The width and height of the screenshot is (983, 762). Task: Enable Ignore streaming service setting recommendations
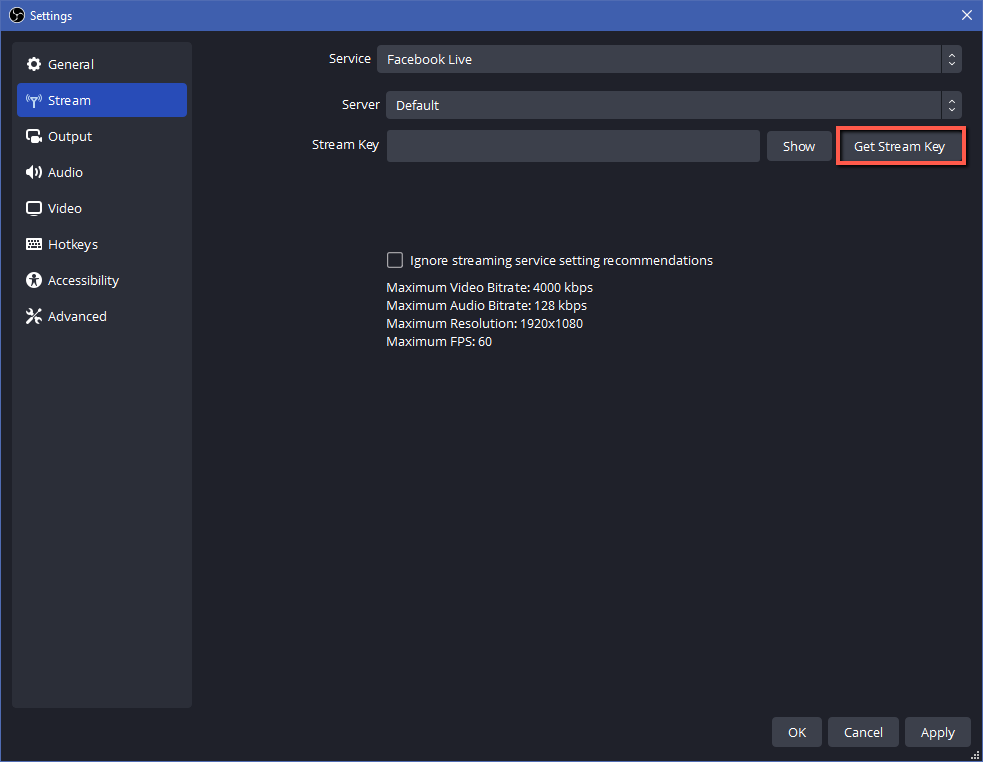coord(395,260)
